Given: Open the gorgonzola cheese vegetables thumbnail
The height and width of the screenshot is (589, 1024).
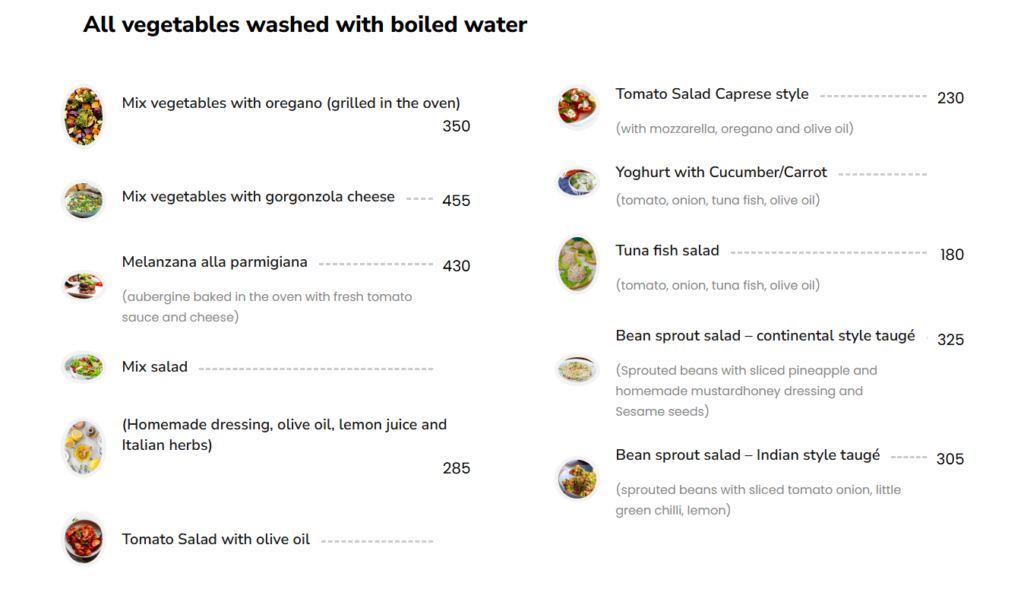Looking at the screenshot, I should 83,200.
